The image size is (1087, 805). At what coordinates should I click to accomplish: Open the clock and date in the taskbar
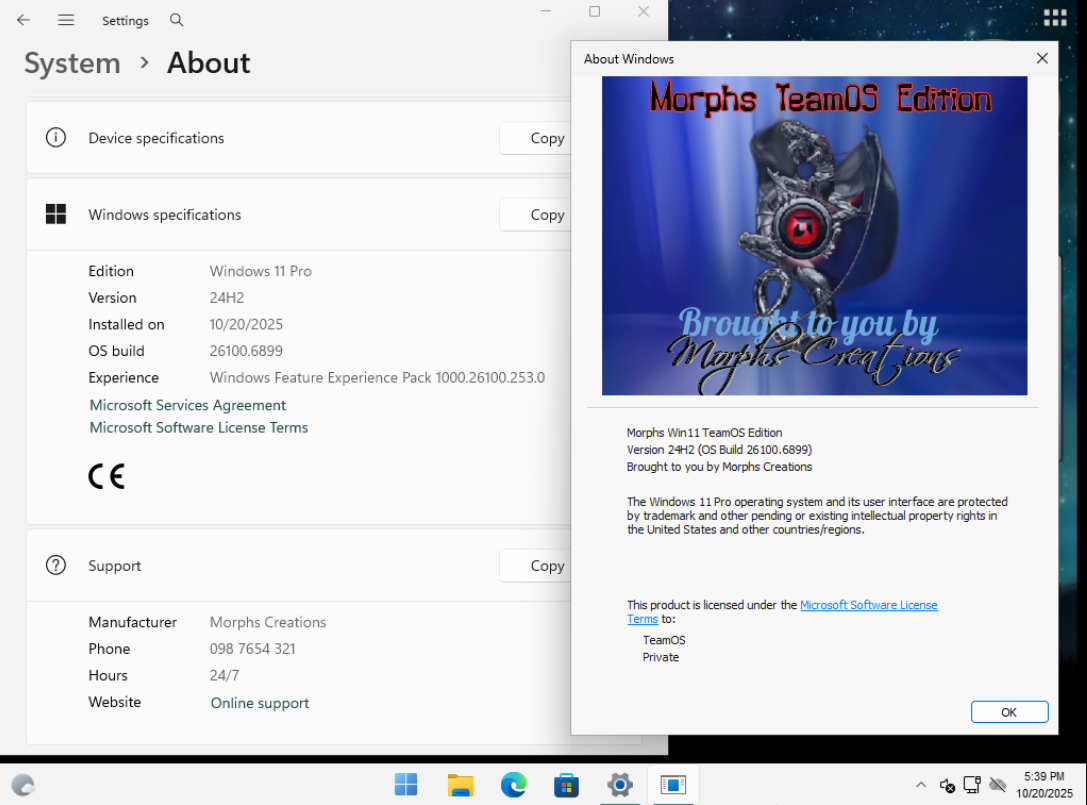click(x=1043, y=785)
